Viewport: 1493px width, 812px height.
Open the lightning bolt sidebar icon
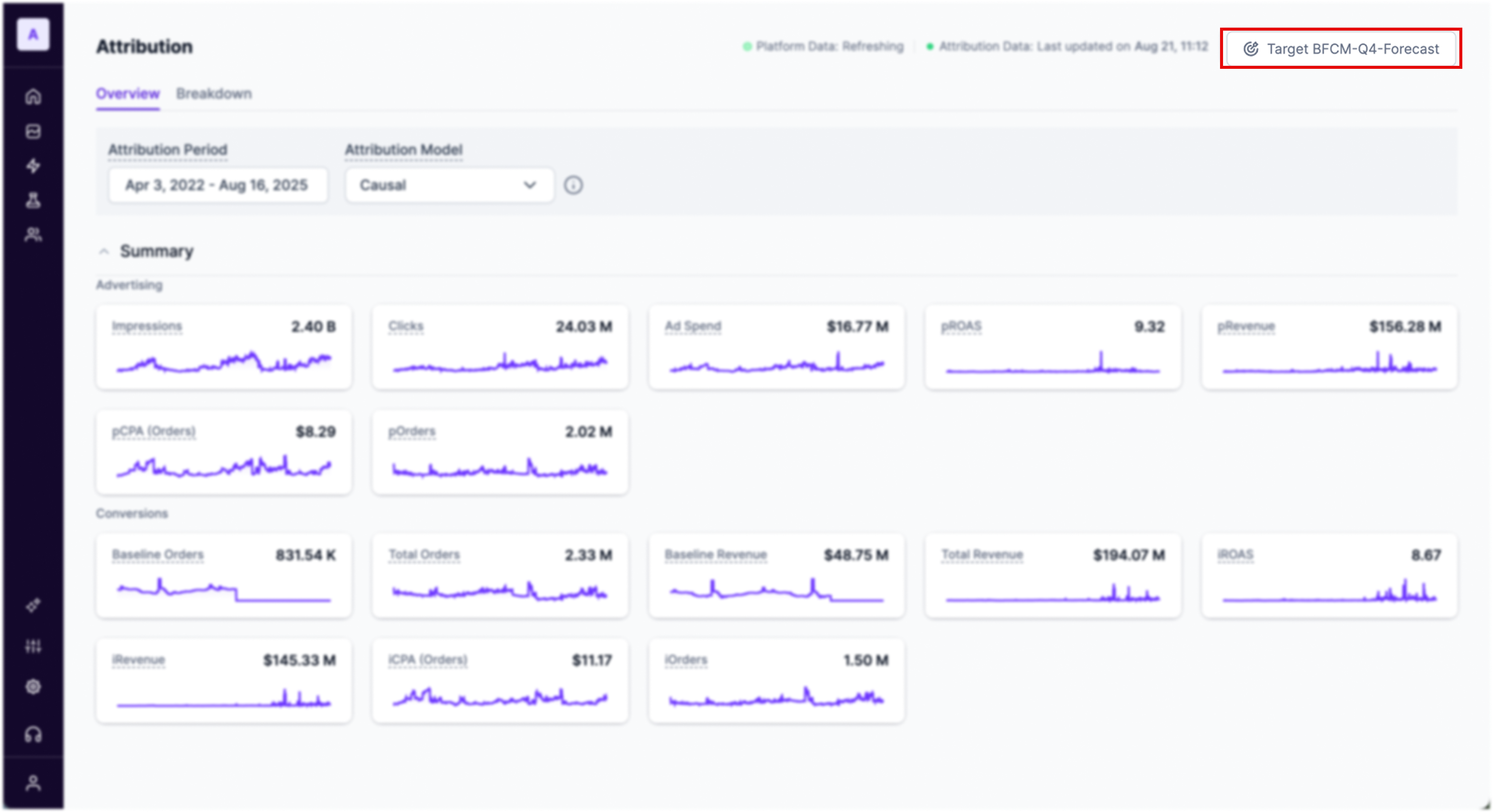coord(33,166)
